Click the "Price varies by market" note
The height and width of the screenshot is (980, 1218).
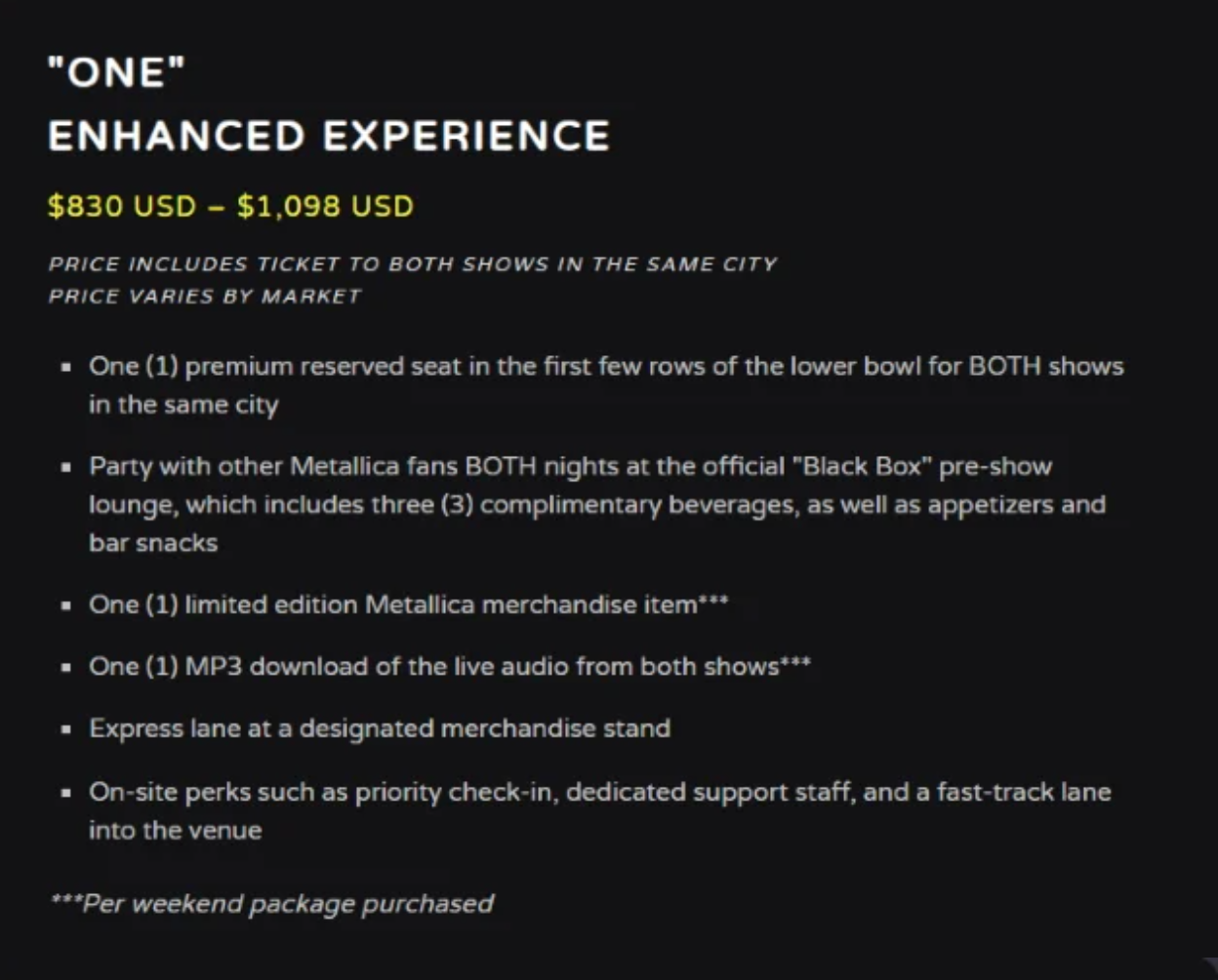click(x=205, y=296)
